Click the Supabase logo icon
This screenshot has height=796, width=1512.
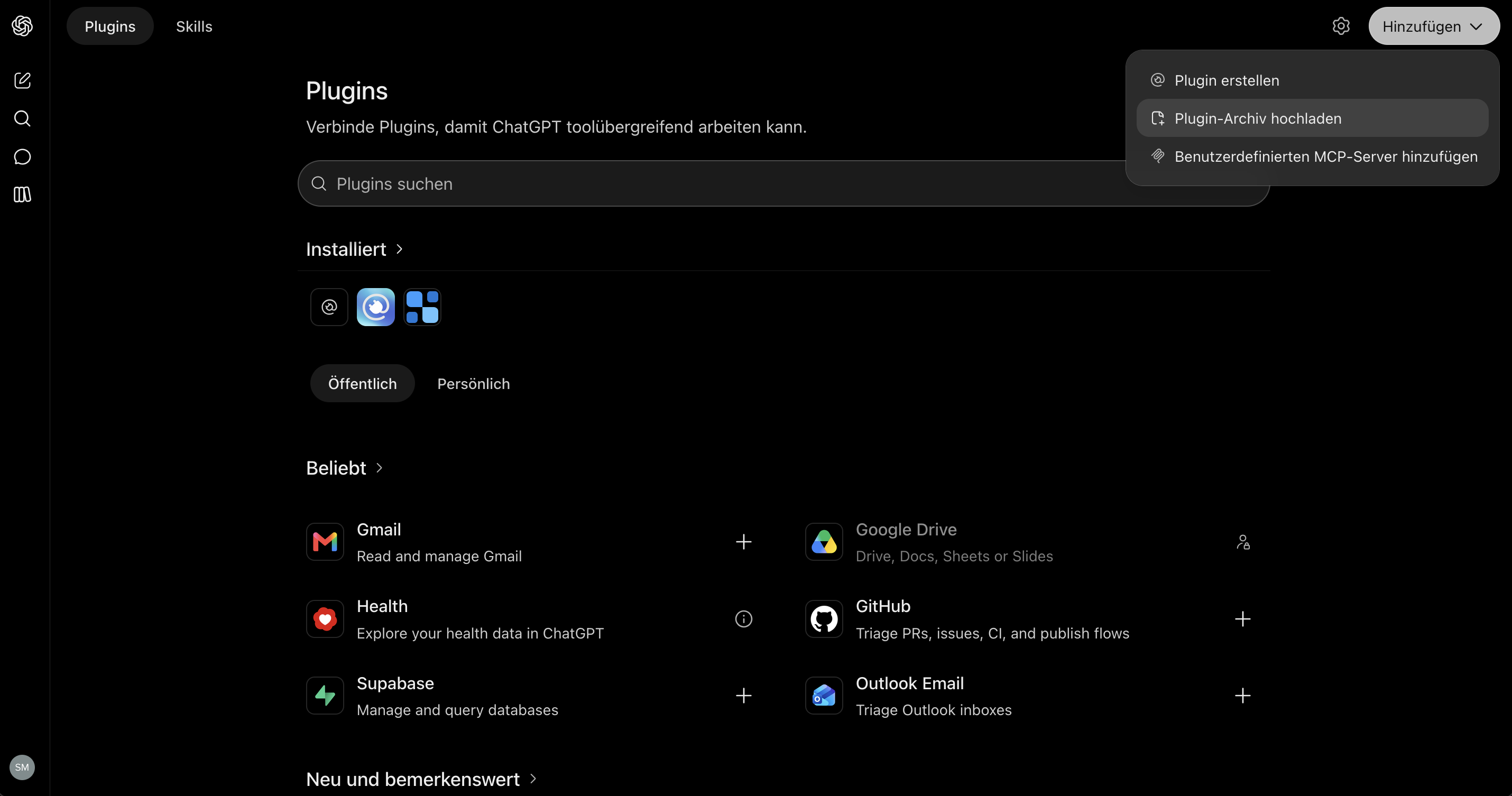pos(325,696)
